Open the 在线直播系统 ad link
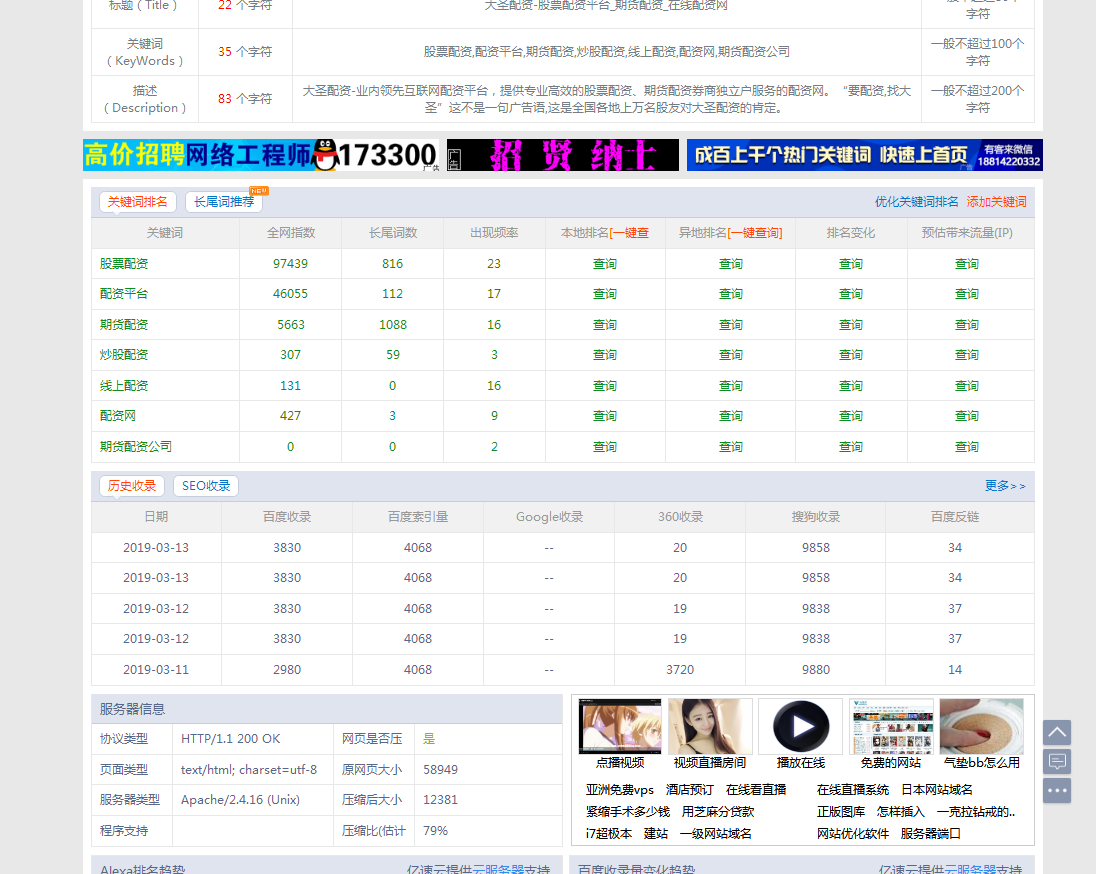Viewport: 1096px width, 874px height. pyautogui.click(x=853, y=789)
